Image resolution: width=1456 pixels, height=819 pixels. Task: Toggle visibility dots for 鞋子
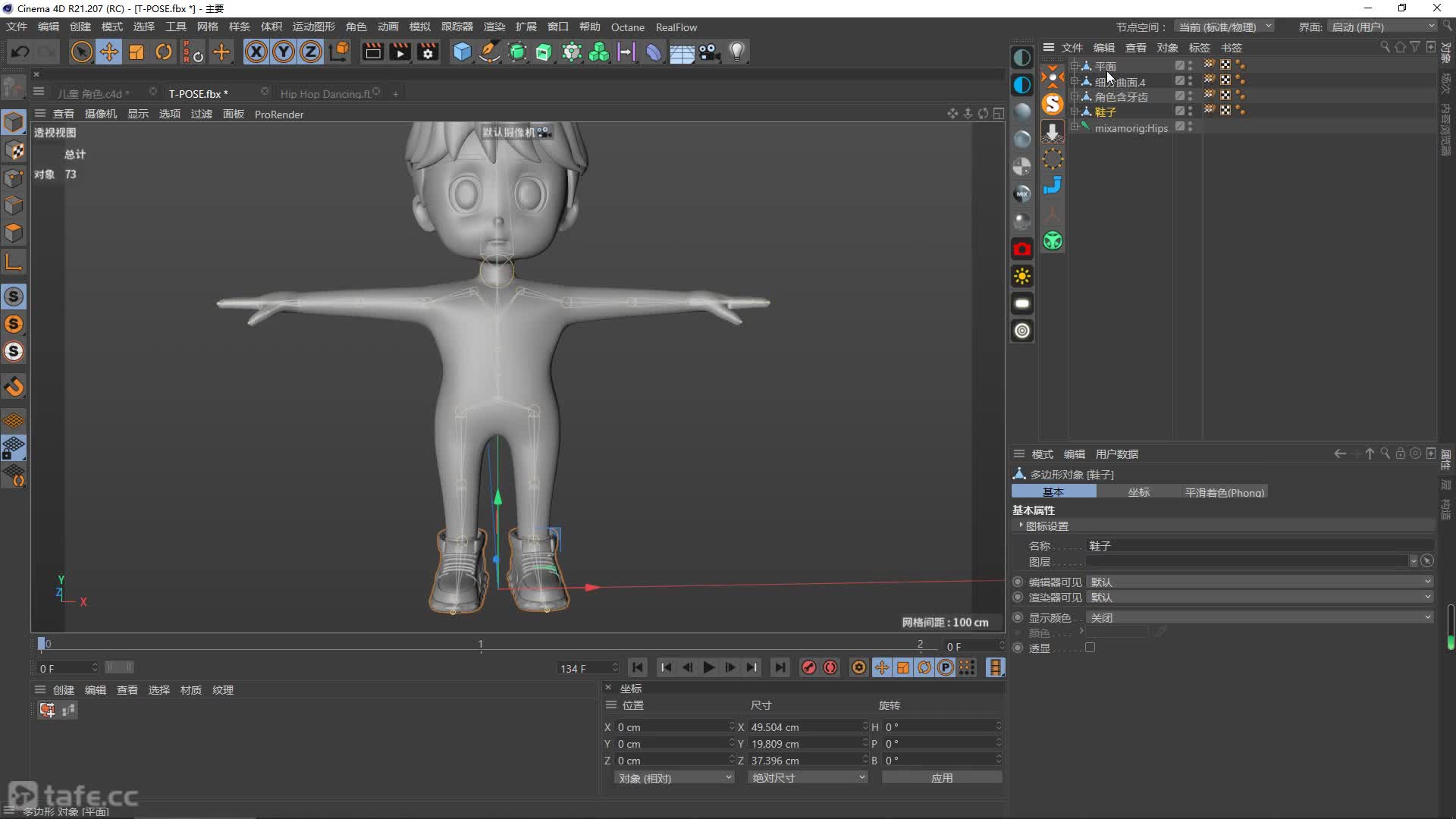pos(1191,111)
